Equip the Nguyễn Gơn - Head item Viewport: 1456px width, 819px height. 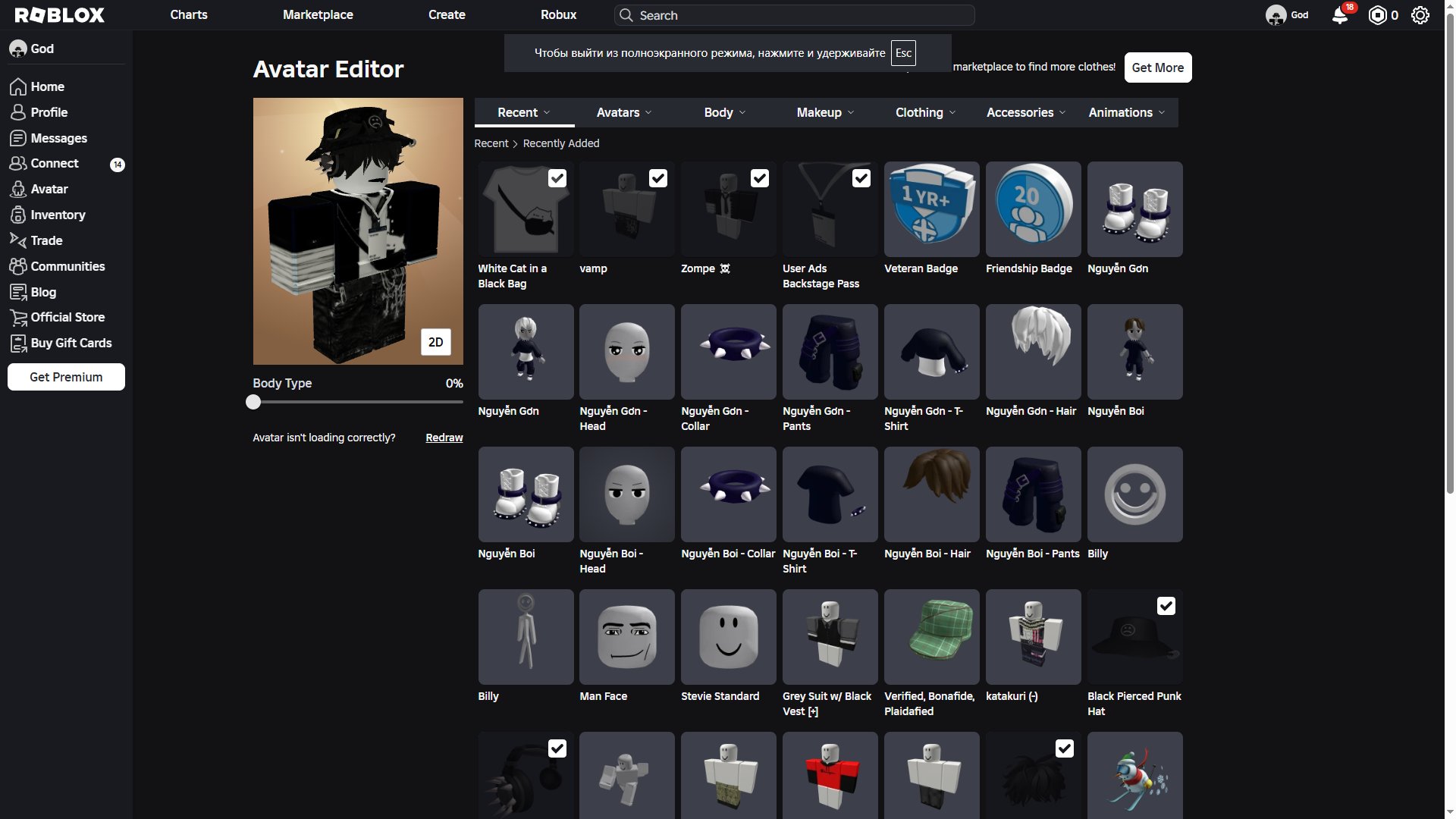tap(627, 352)
